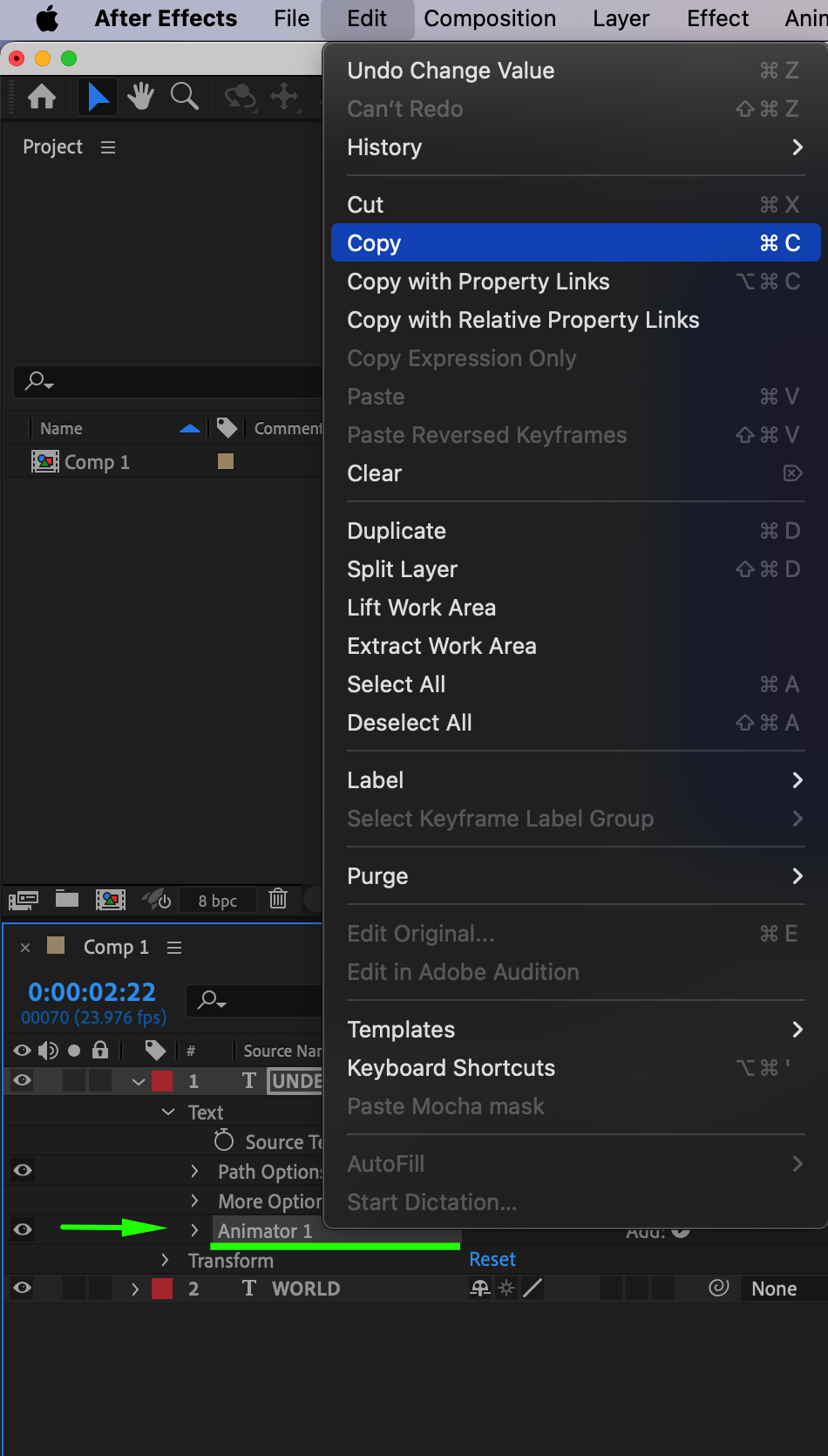Open the Comp 1 timeline panel menu

coord(174,948)
